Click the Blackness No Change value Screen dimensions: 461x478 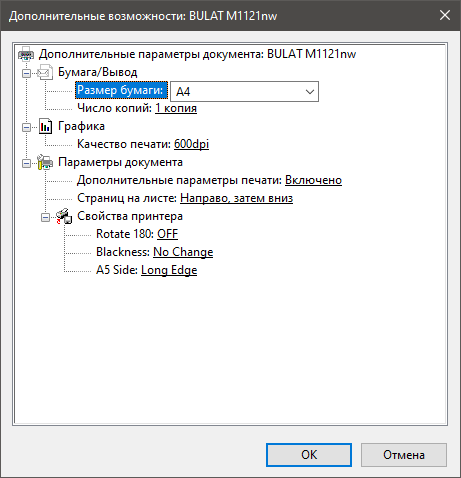coord(183,252)
